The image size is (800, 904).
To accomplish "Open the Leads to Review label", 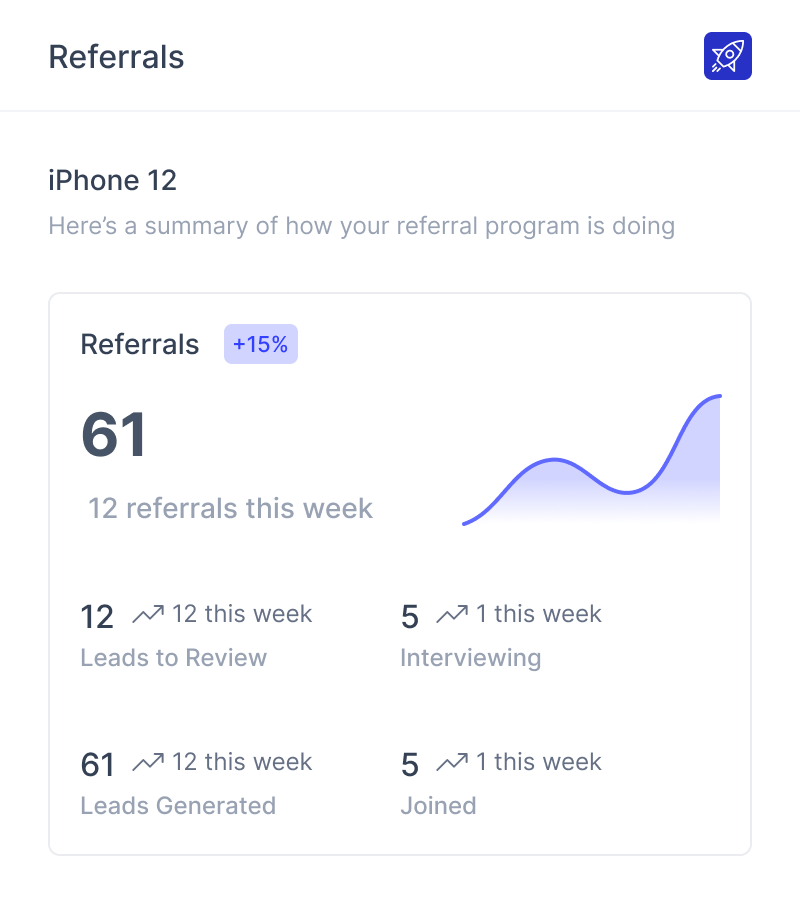I will [173, 658].
